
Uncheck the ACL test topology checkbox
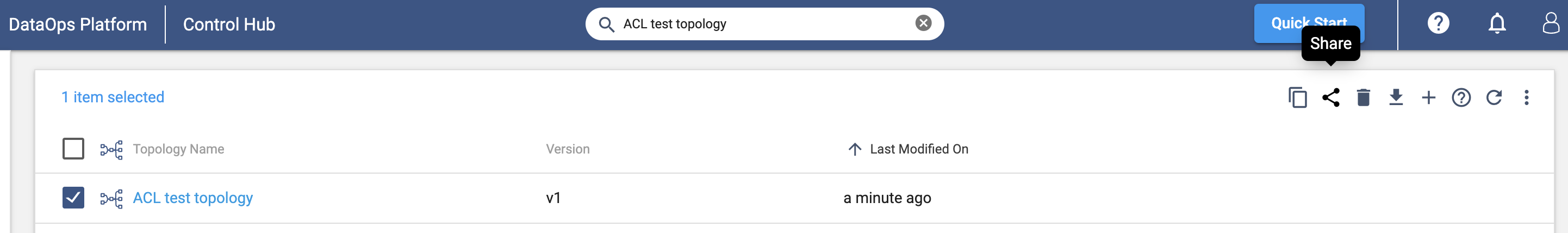tap(73, 198)
